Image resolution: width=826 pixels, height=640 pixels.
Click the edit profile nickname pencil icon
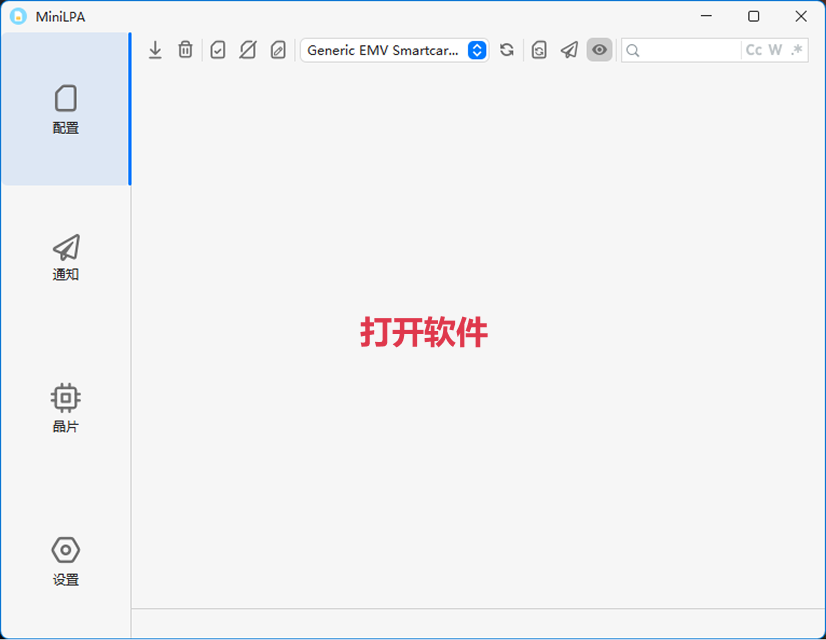pos(278,50)
